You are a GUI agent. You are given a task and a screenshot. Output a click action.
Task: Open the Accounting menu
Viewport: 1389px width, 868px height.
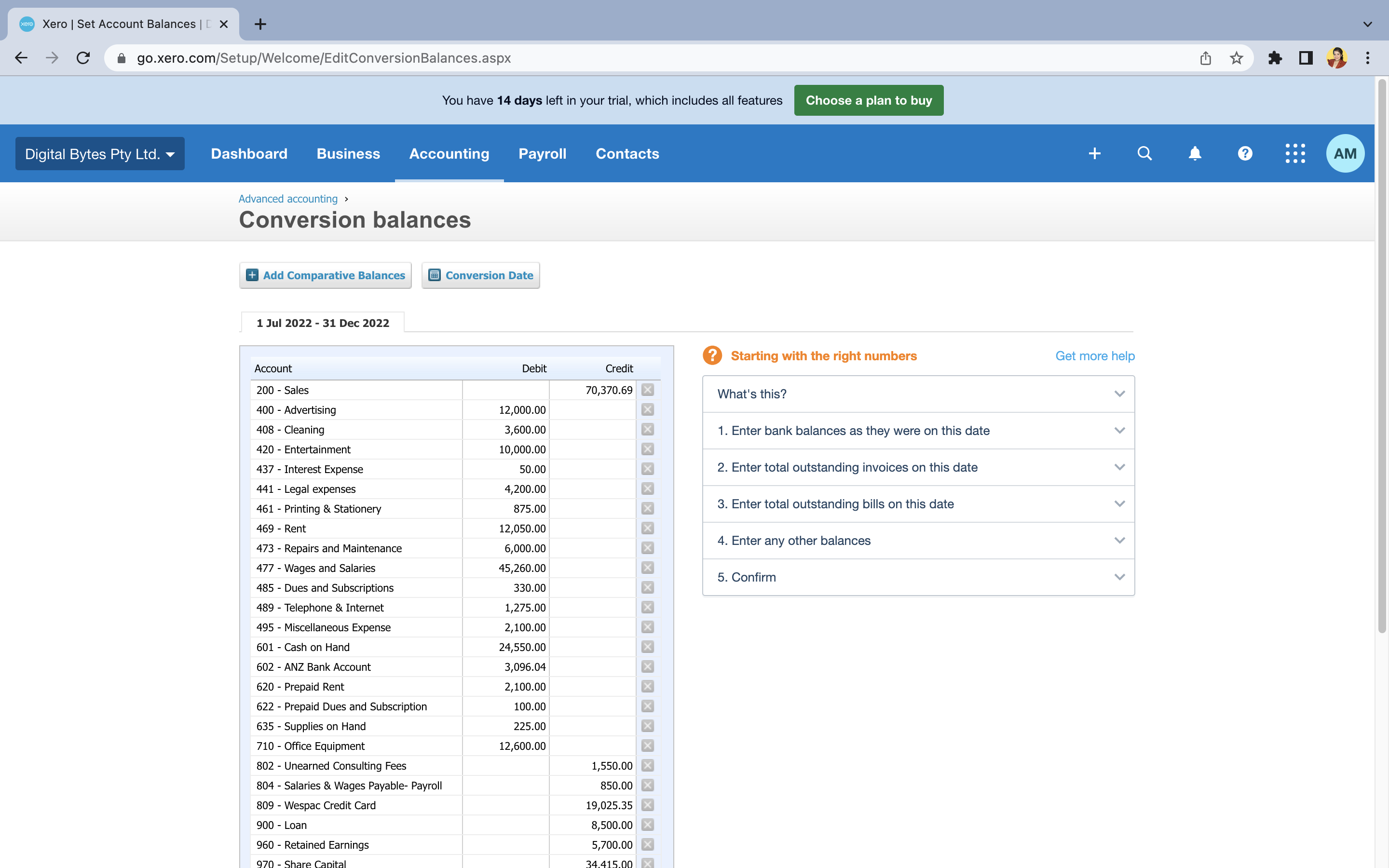coord(449,154)
